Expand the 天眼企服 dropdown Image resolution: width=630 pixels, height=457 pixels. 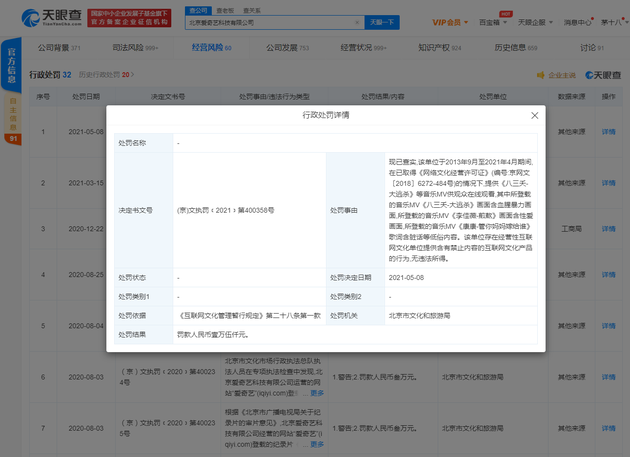pyautogui.click(x=535, y=23)
